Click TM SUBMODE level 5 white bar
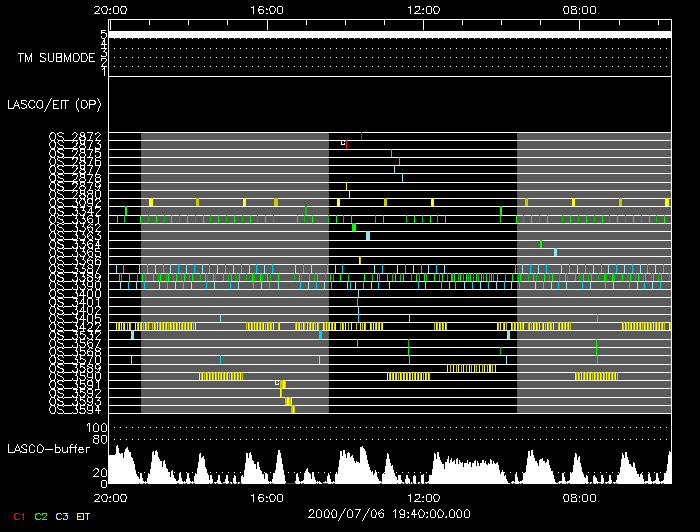 389,34
